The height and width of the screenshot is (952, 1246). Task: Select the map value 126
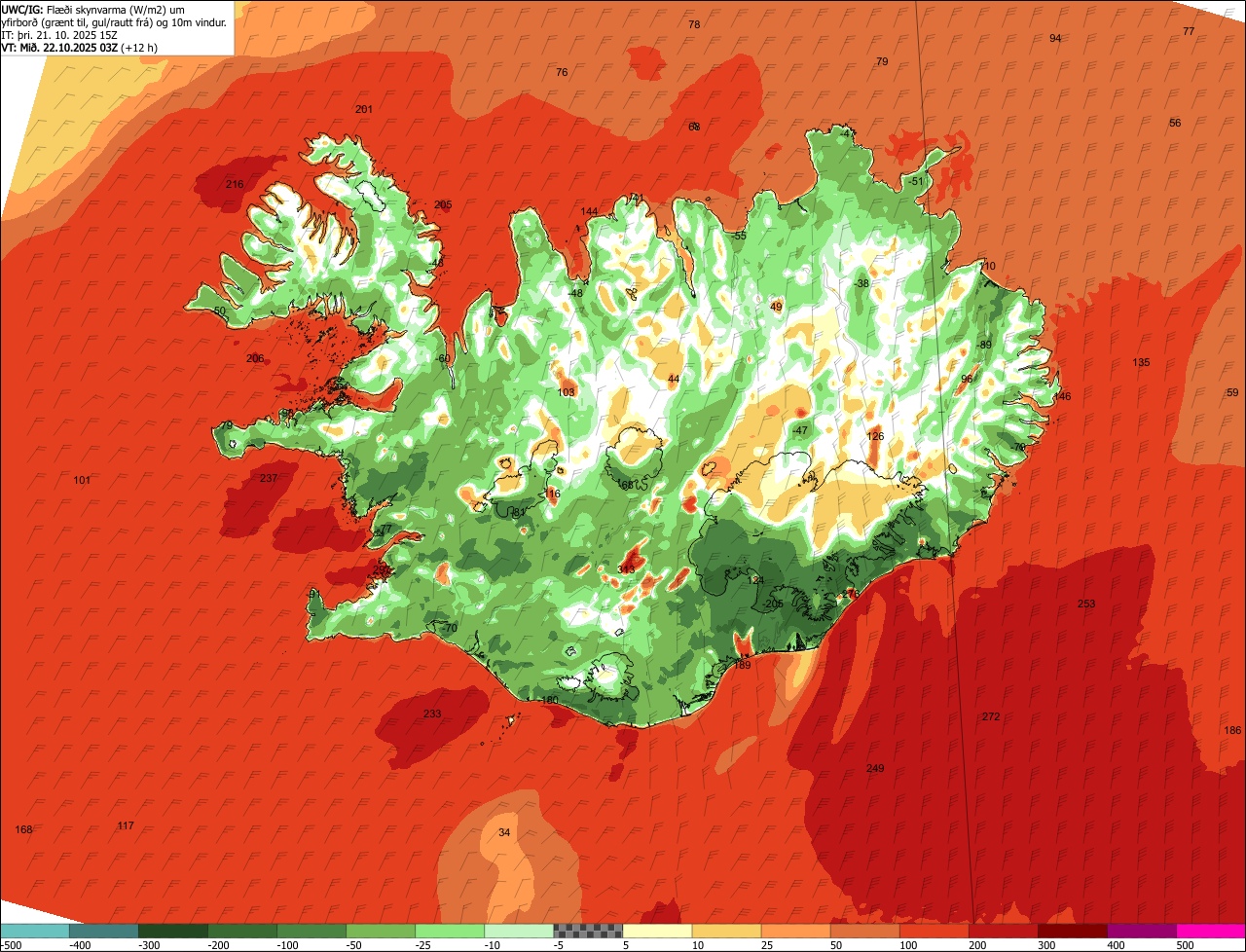(875, 436)
